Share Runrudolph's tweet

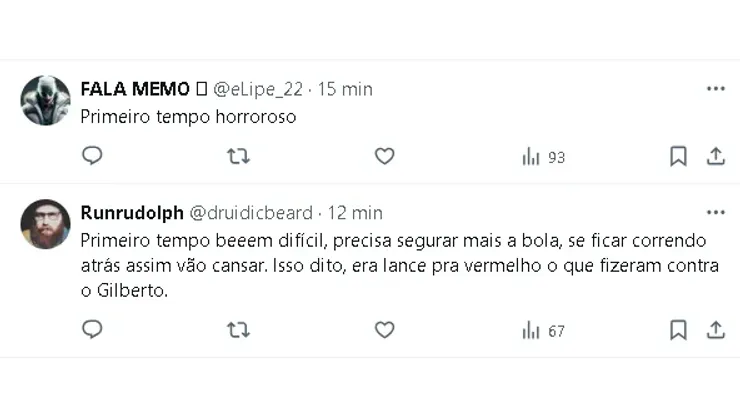tap(715, 329)
